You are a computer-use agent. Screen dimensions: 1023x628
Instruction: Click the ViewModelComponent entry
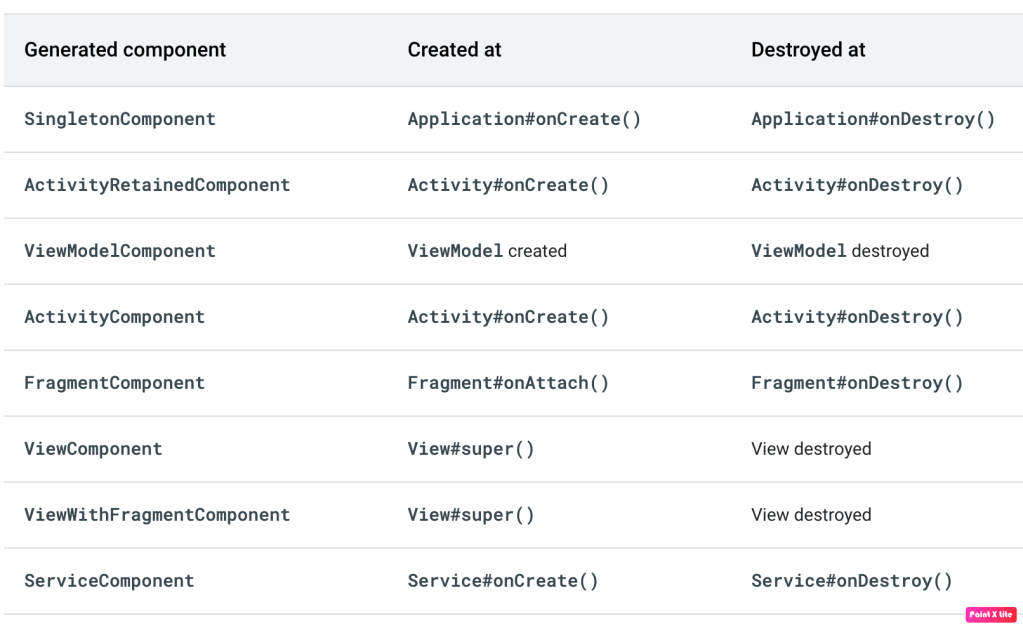pos(120,251)
